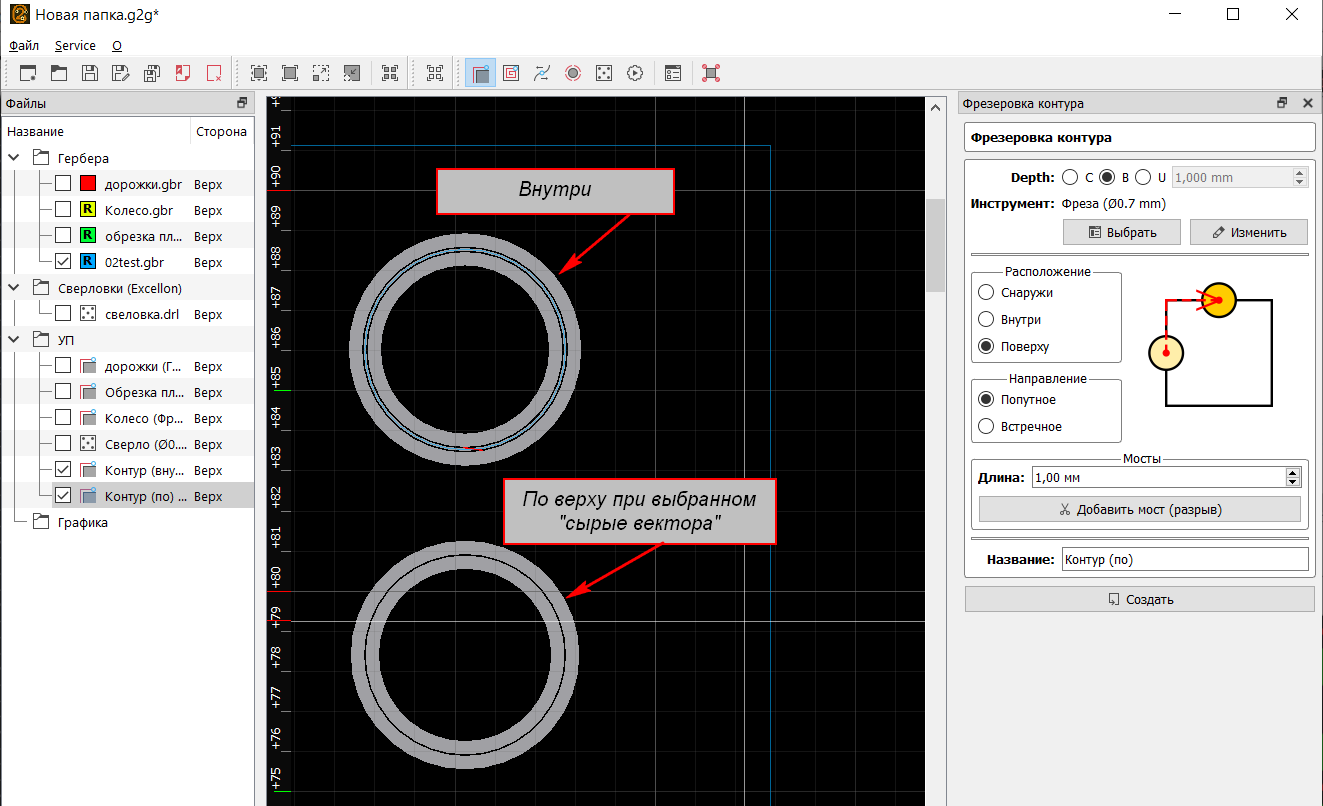This screenshot has width=1323, height=806.
Task: Click the red color swatch of дорожки.gbr
Action: pos(88,184)
